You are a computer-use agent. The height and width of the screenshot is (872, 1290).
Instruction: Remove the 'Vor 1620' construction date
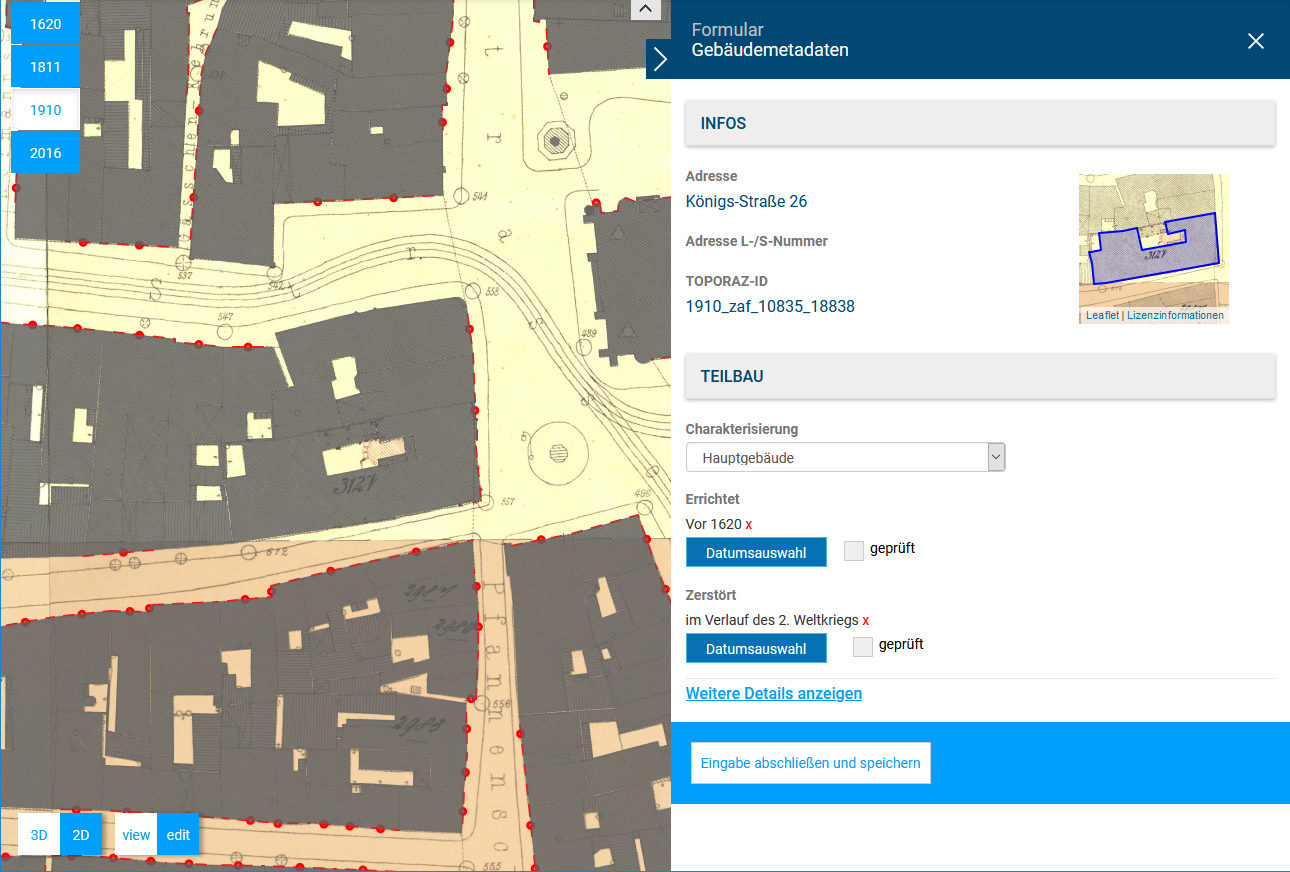[x=749, y=524]
